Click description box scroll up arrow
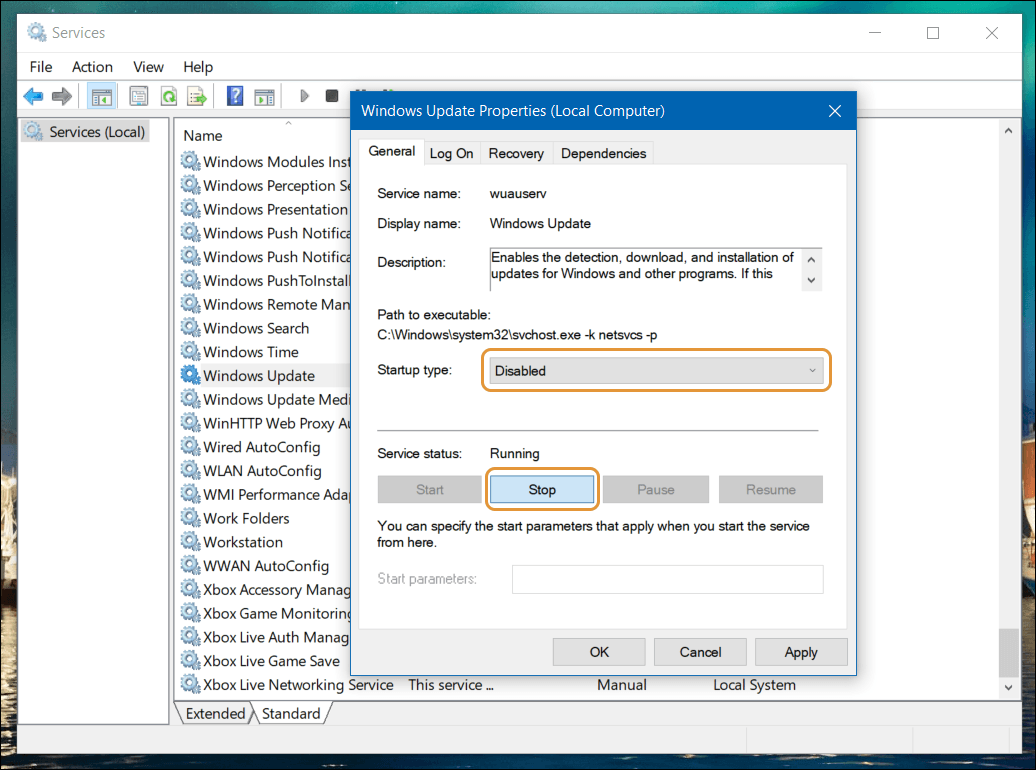The height and width of the screenshot is (770, 1036). tap(811, 260)
